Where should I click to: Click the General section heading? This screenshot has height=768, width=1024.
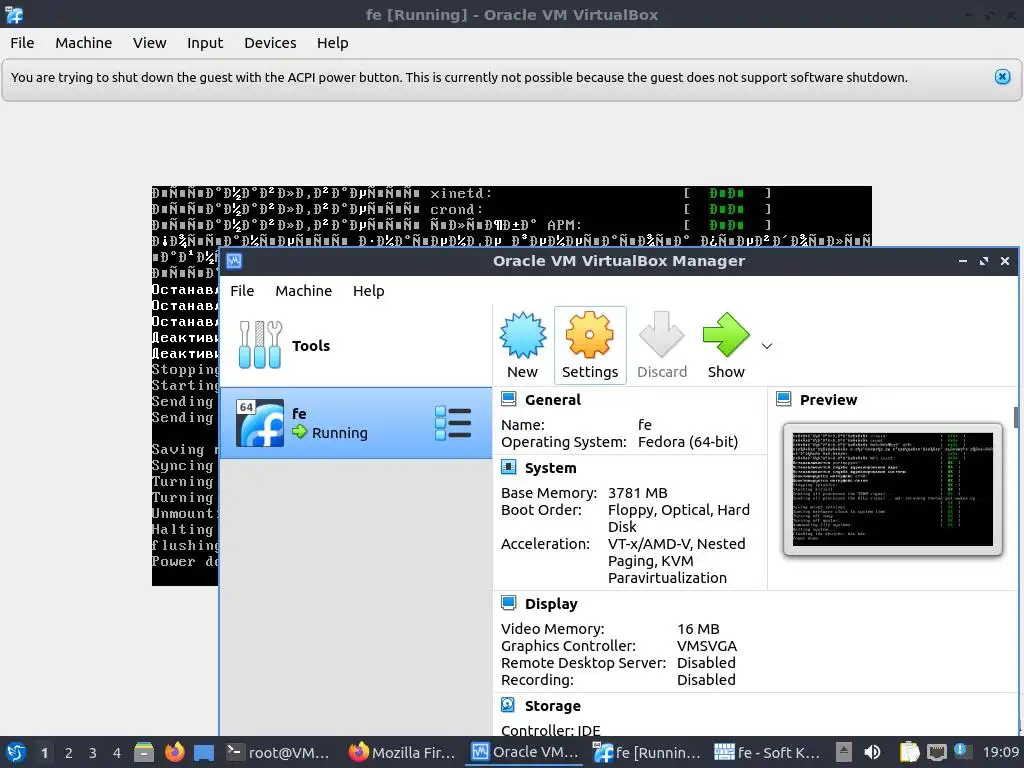point(552,400)
